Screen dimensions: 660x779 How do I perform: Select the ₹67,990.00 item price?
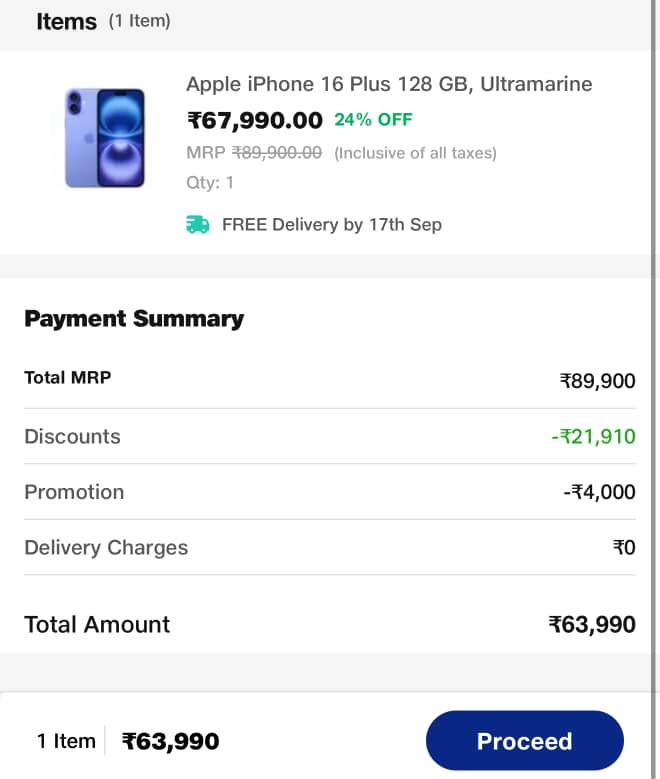tap(255, 121)
